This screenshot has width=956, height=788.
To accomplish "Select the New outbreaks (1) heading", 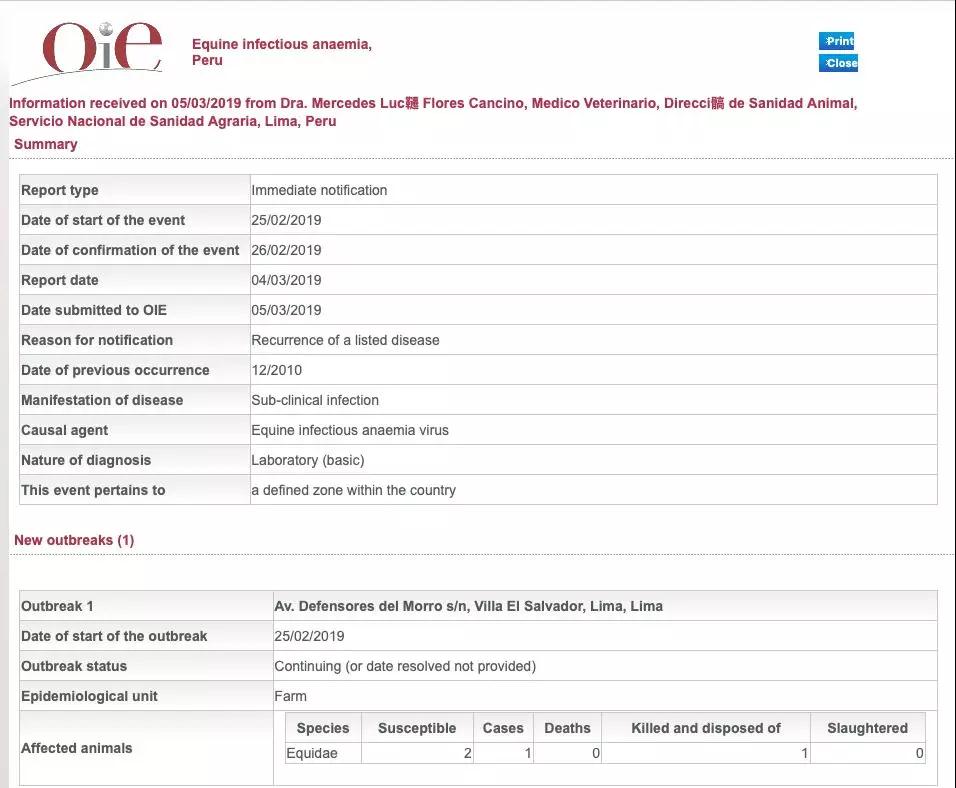I will click(74, 540).
